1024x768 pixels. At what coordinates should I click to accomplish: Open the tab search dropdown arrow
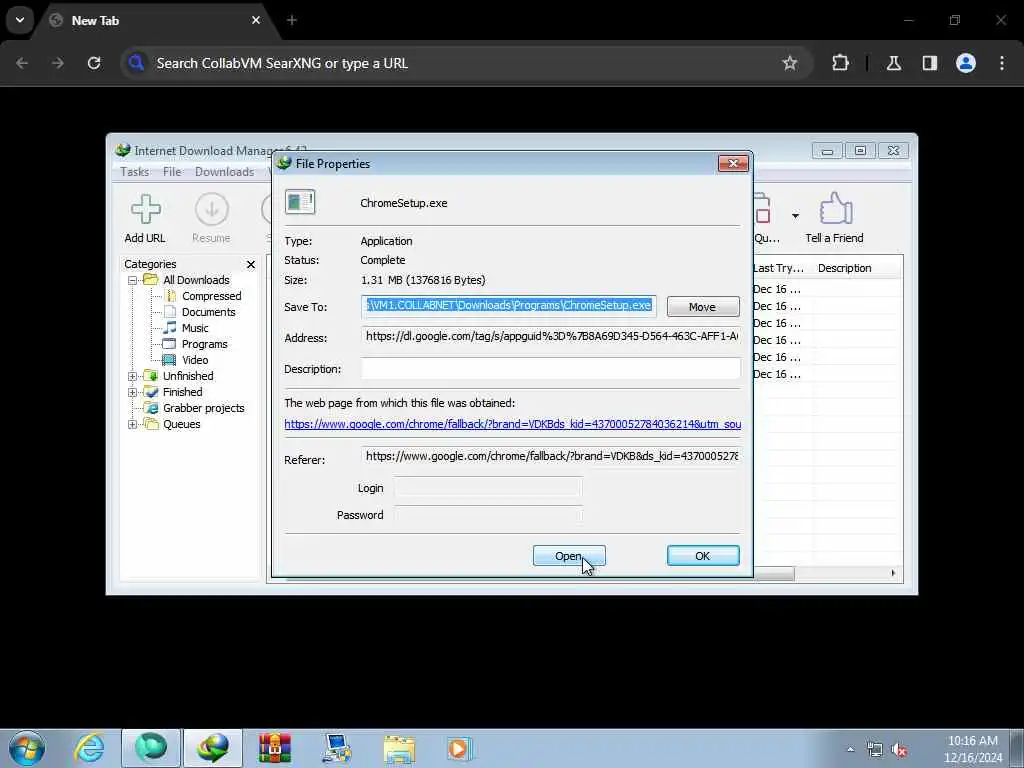click(x=20, y=20)
